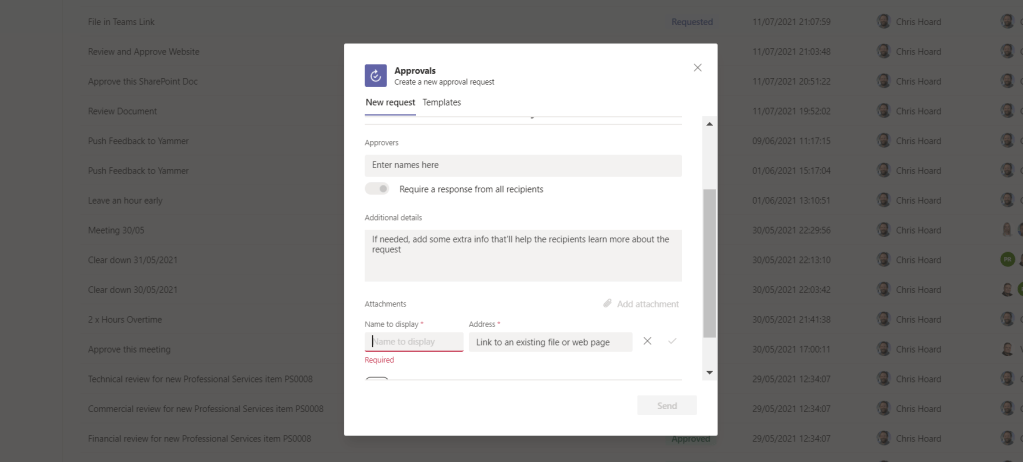Viewport: 1023px width, 462px height.
Task: Click the scrollbar down arrow
Action: [710, 373]
